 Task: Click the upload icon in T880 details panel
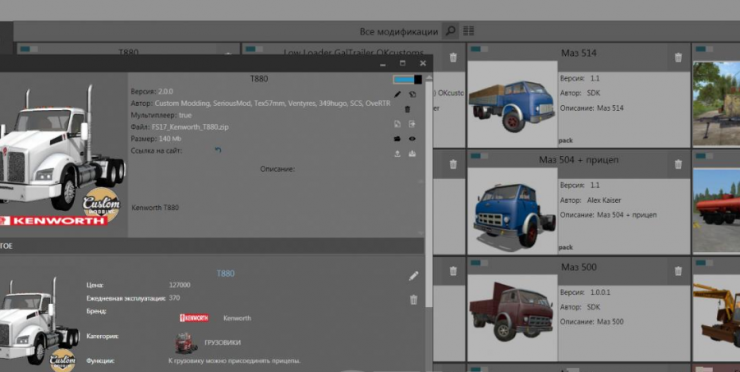(x=397, y=153)
